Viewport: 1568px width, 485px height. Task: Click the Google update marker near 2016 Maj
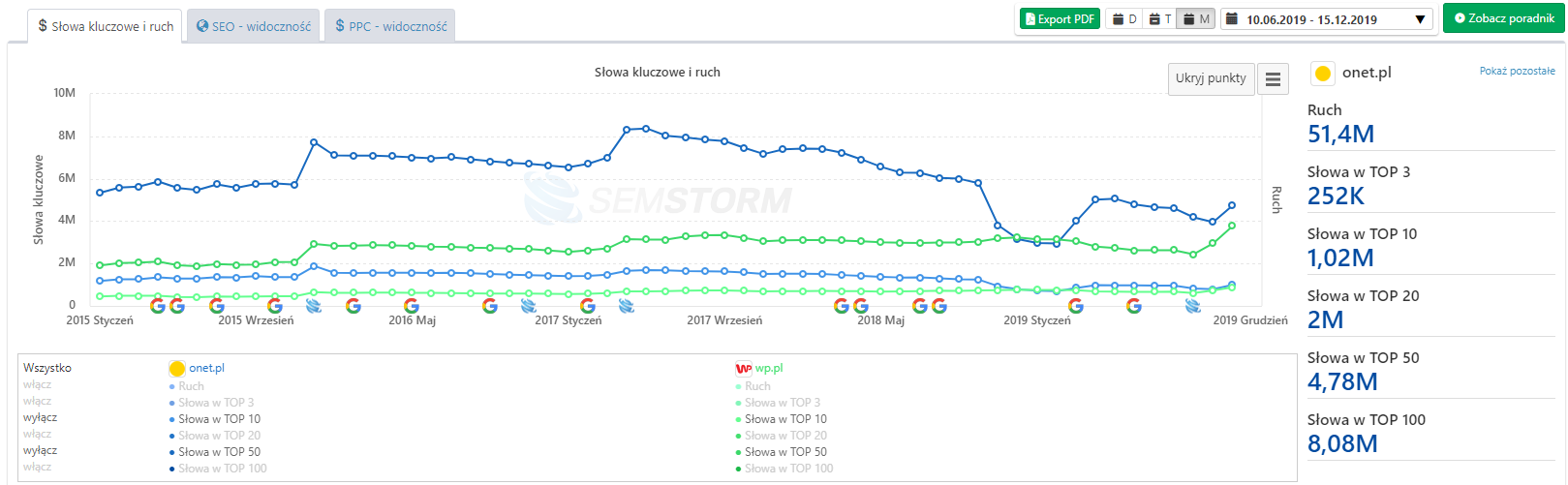[412, 306]
